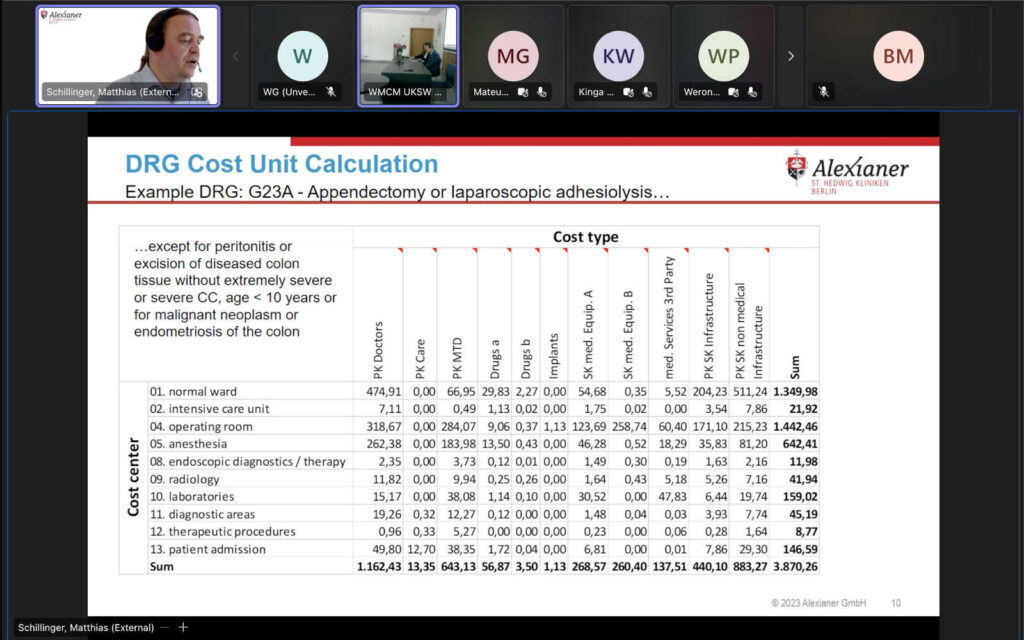Click the '05. anesthesia' row label
Image resolution: width=1024 pixels, height=640 pixels.
189,444
